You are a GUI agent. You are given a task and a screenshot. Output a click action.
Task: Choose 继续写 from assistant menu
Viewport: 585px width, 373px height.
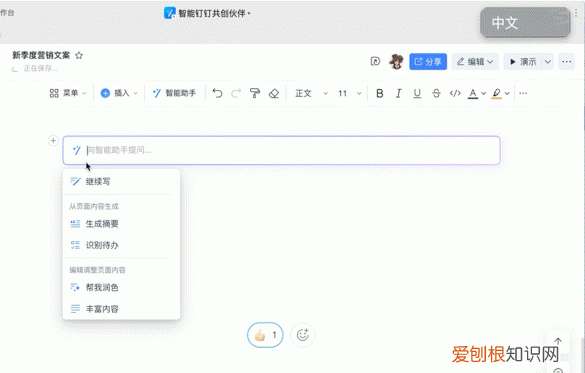[x=121, y=182]
